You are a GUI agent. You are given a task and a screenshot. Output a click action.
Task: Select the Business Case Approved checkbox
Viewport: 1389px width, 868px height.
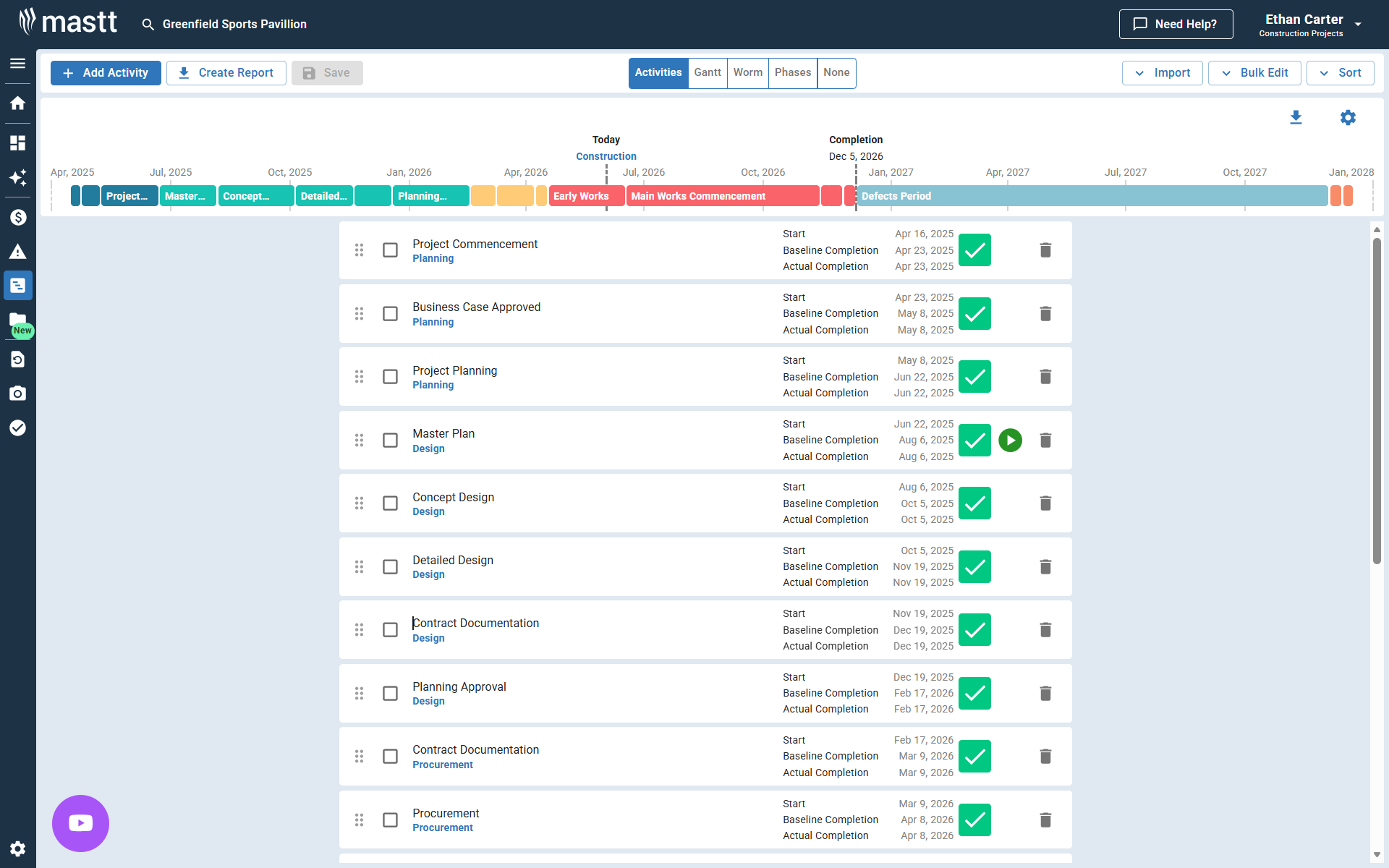click(390, 313)
